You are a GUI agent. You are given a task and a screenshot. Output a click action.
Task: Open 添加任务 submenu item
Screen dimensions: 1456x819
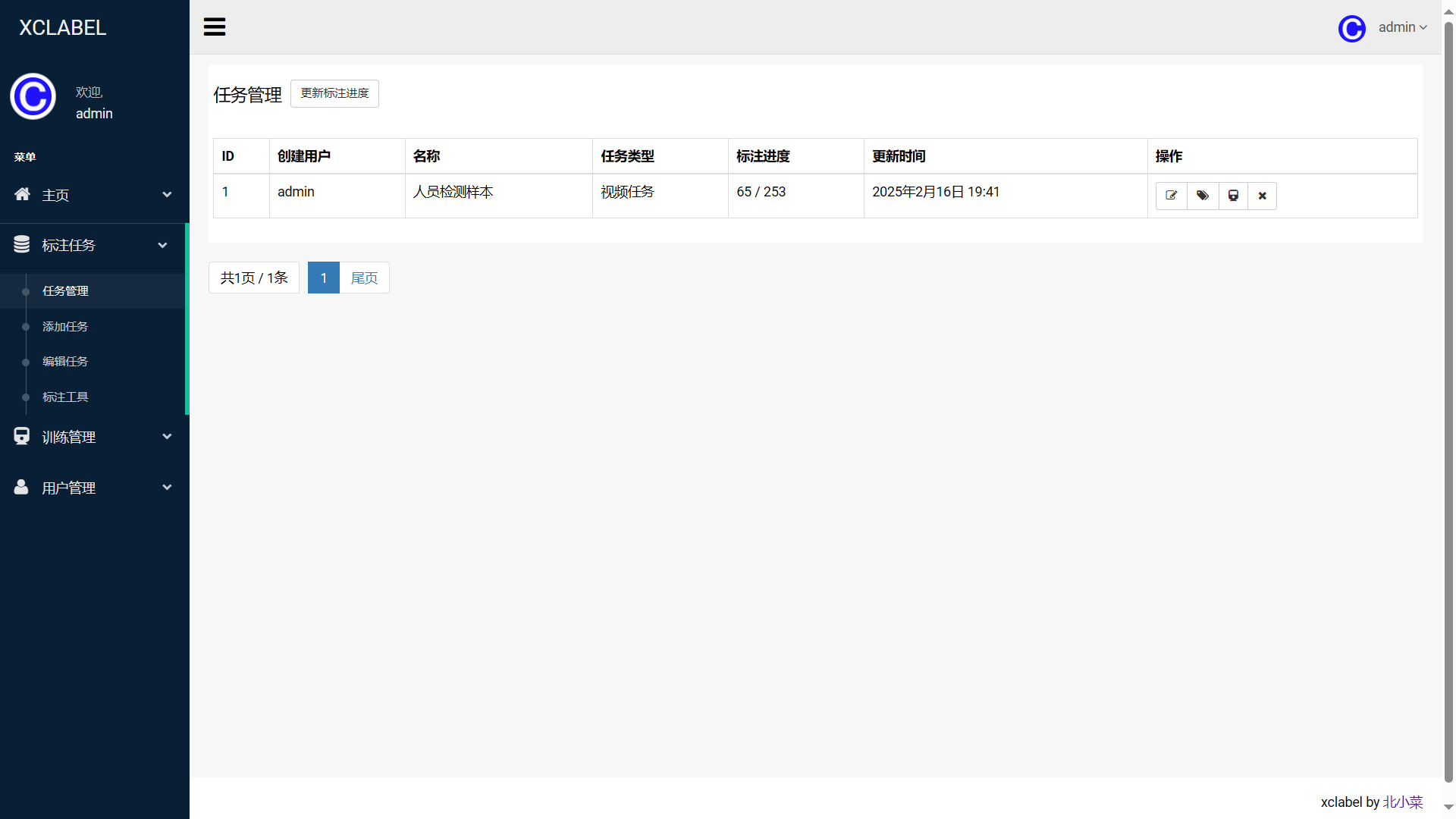[65, 327]
